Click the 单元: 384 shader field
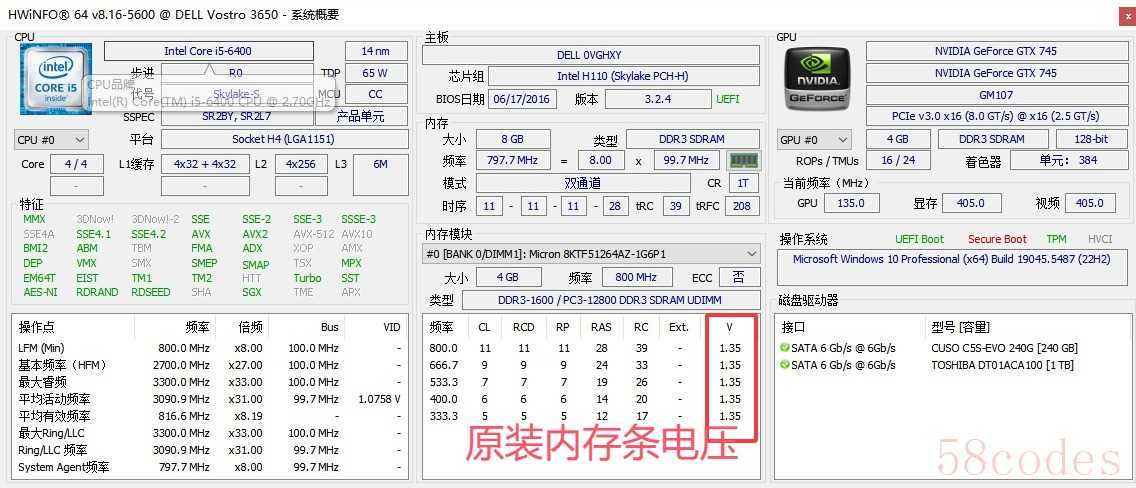 tap(1068, 160)
